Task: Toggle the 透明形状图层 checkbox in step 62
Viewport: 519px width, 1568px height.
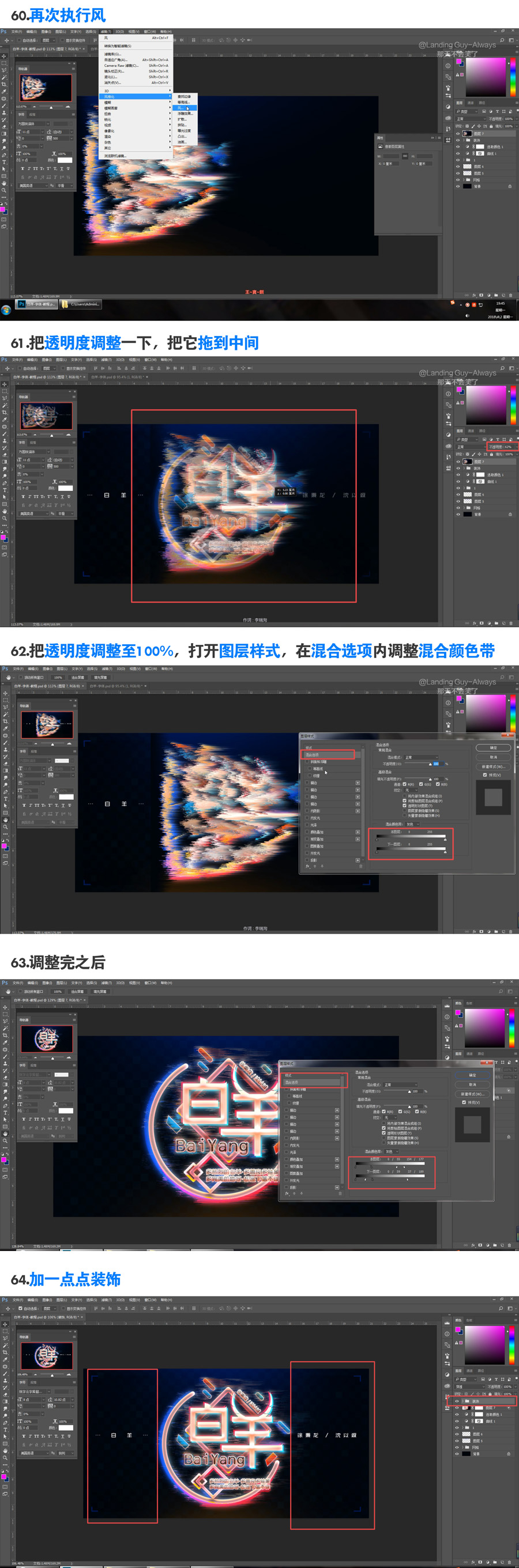Action: click(x=404, y=805)
